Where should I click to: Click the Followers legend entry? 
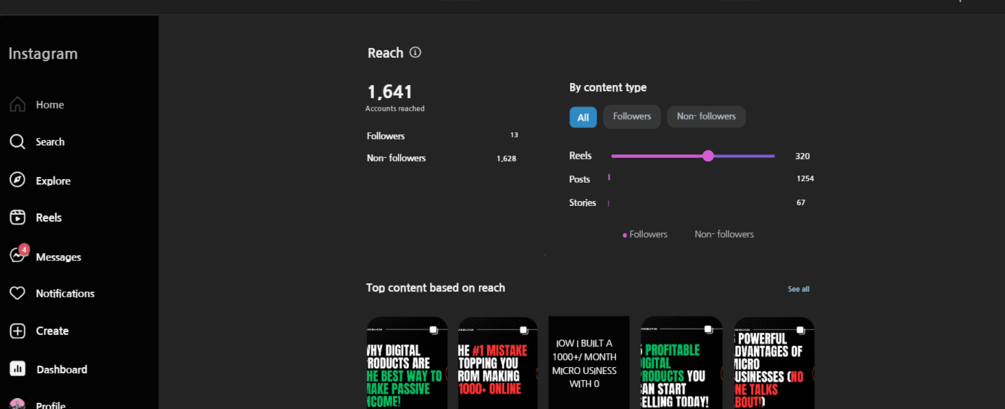point(645,235)
